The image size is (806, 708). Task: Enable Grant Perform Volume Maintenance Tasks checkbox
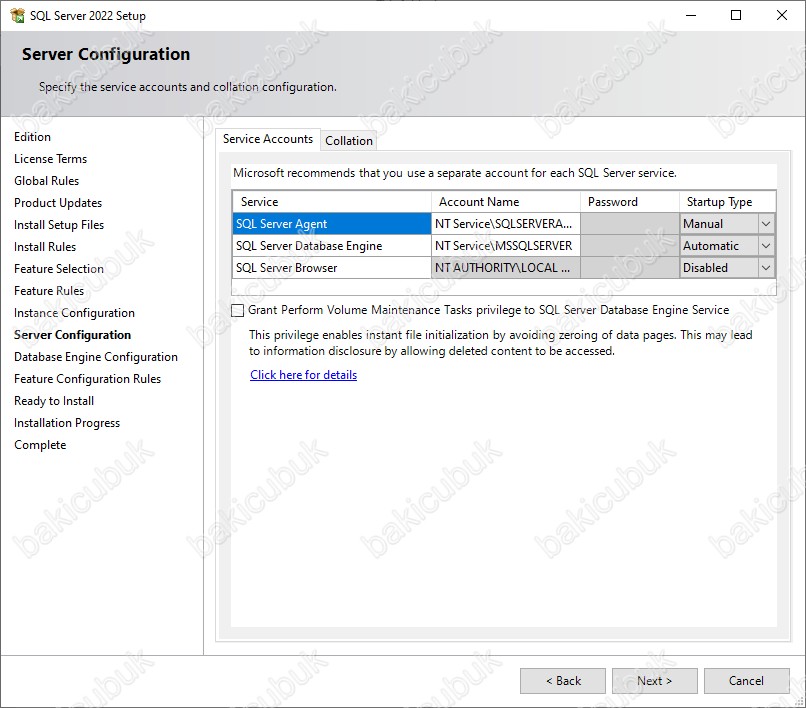238,311
